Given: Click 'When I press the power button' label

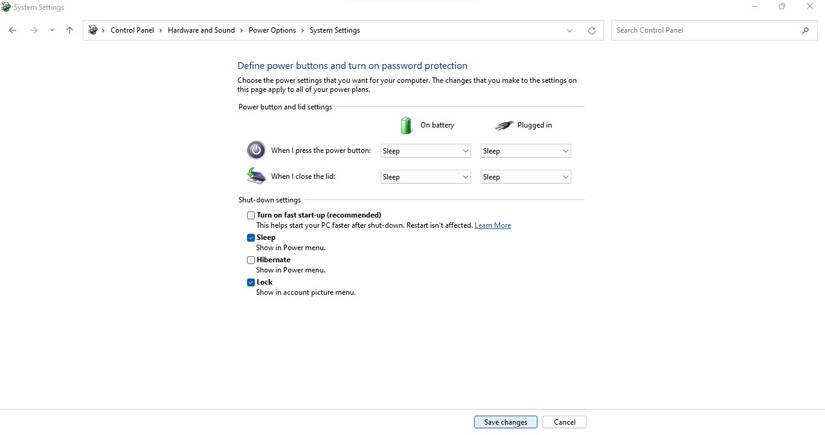Looking at the screenshot, I should [x=321, y=150].
